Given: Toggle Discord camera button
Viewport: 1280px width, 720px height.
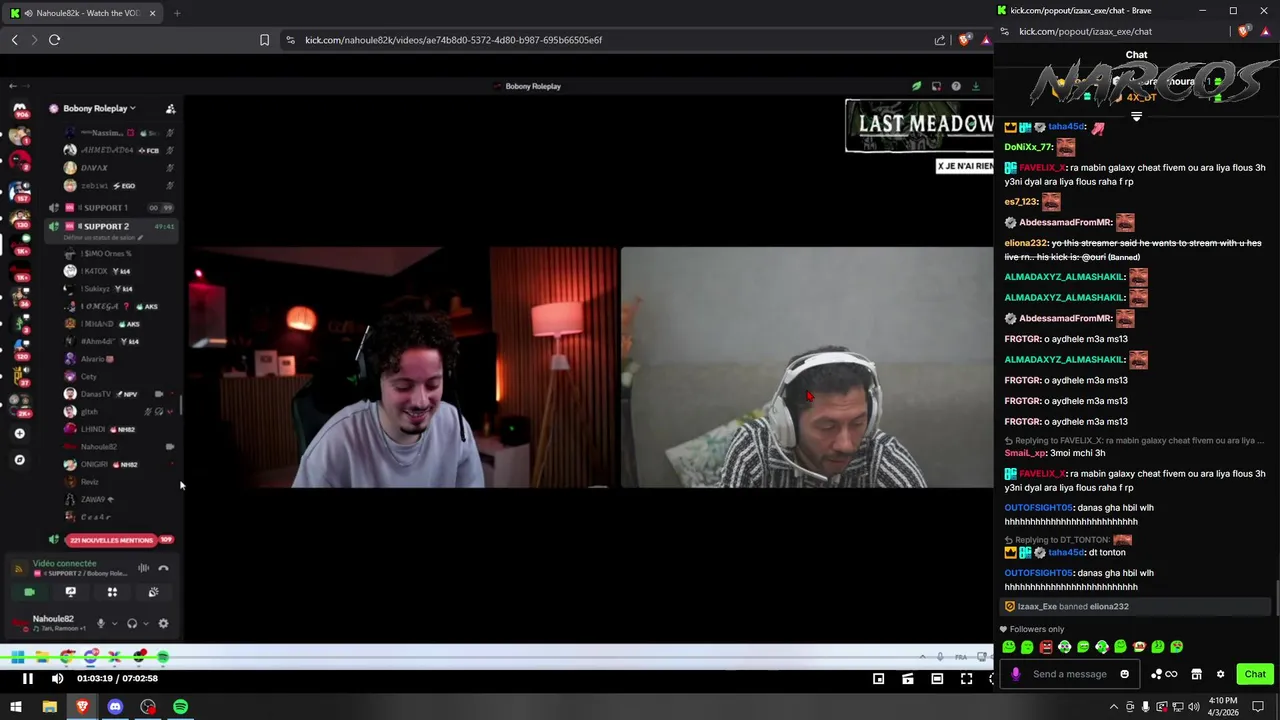Looking at the screenshot, I should pyautogui.click(x=29, y=592).
